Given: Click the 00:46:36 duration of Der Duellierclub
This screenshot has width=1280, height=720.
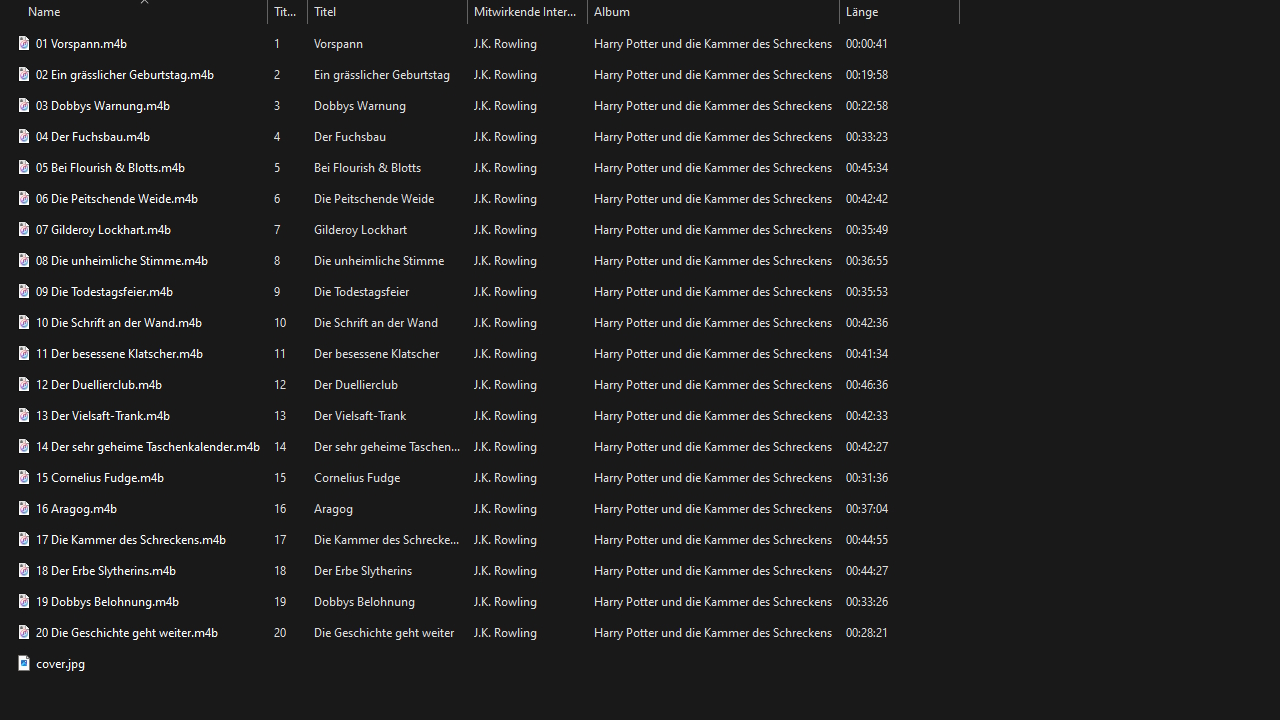Looking at the screenshot, I should (x=866, y=384).
